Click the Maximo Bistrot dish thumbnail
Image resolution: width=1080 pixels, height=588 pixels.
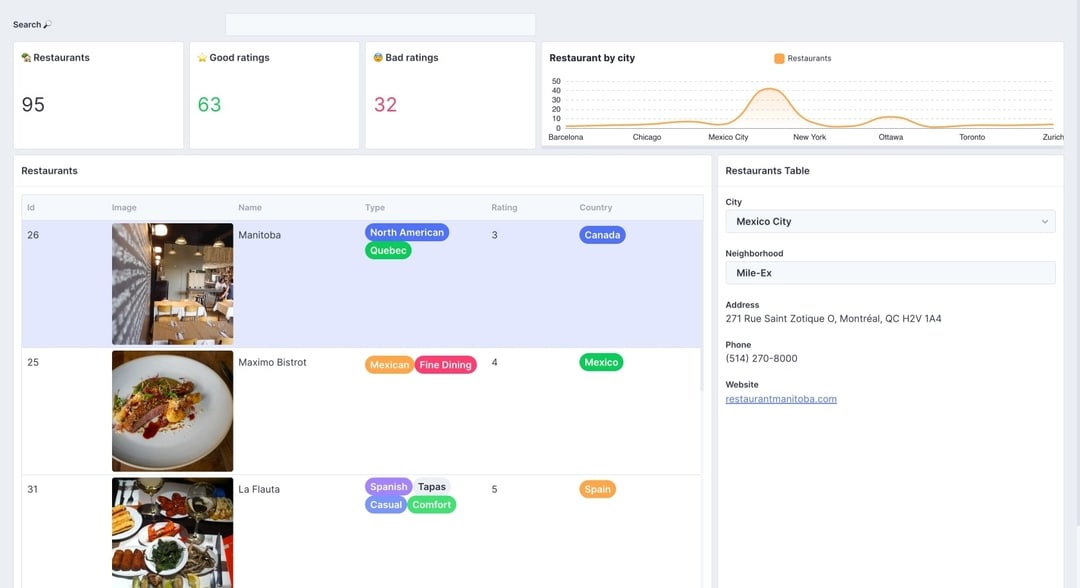[172, 410]
